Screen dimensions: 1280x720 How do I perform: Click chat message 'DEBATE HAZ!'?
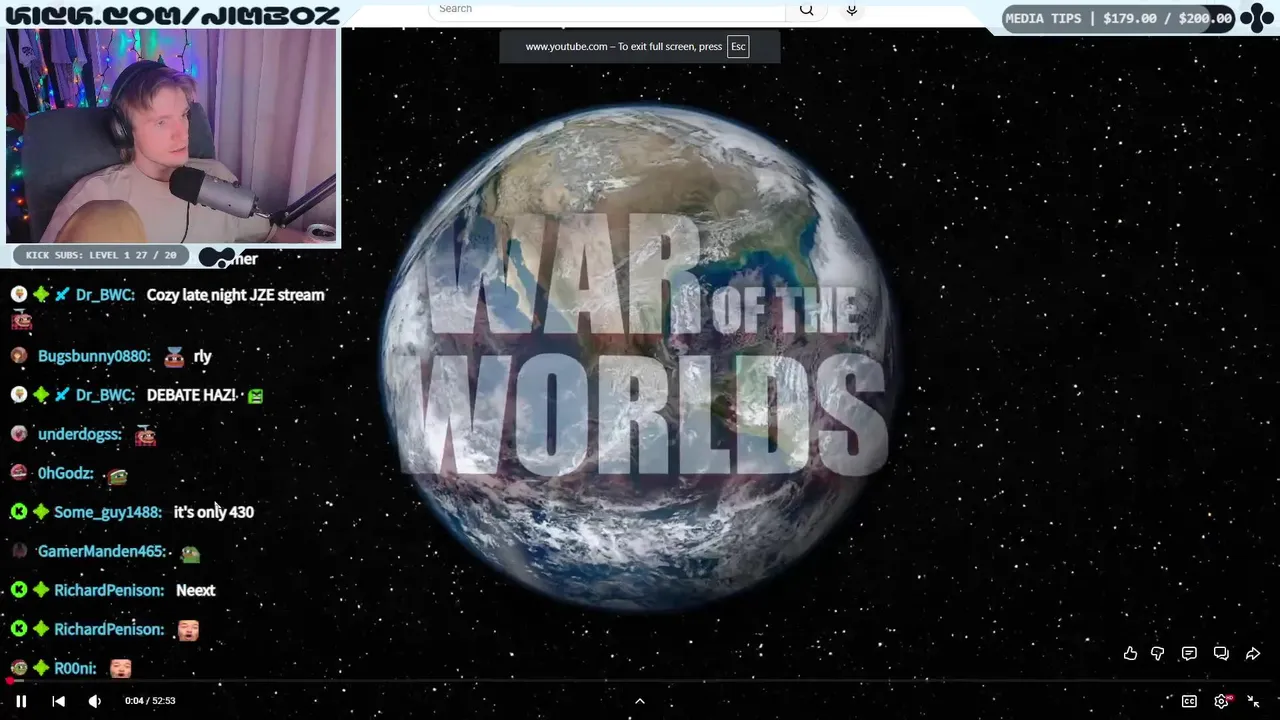click(191, 395)
